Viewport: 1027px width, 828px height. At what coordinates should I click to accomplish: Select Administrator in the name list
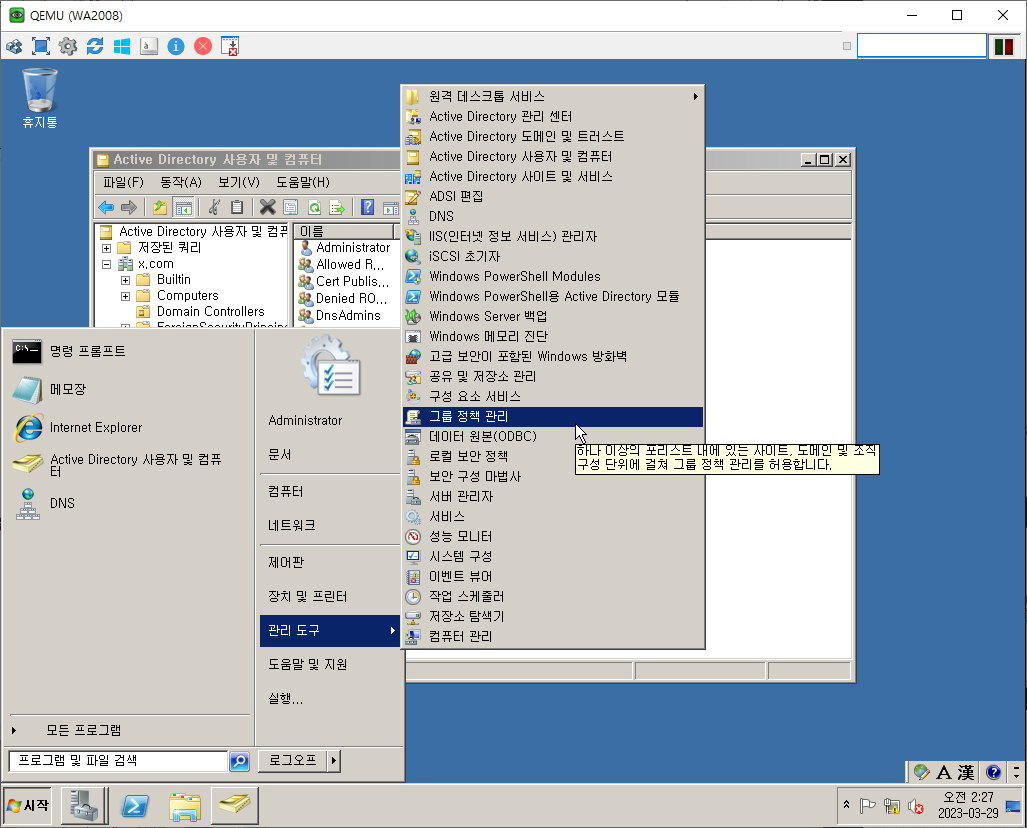(352, 248)
